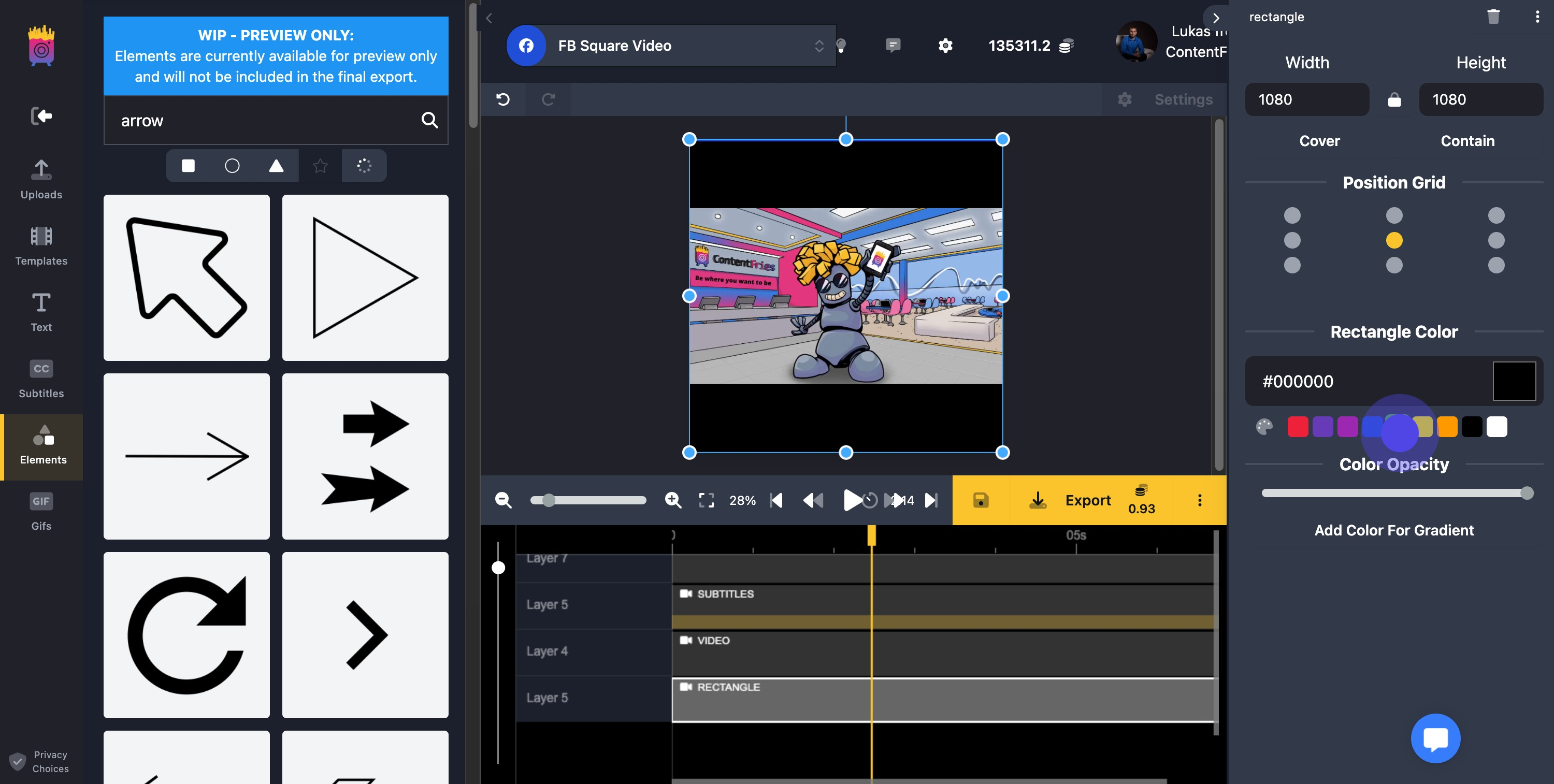Click the save floppy disk icon
Viewport: 1554px width, 784px height.
pyautogui.click(x=980, y=500)
